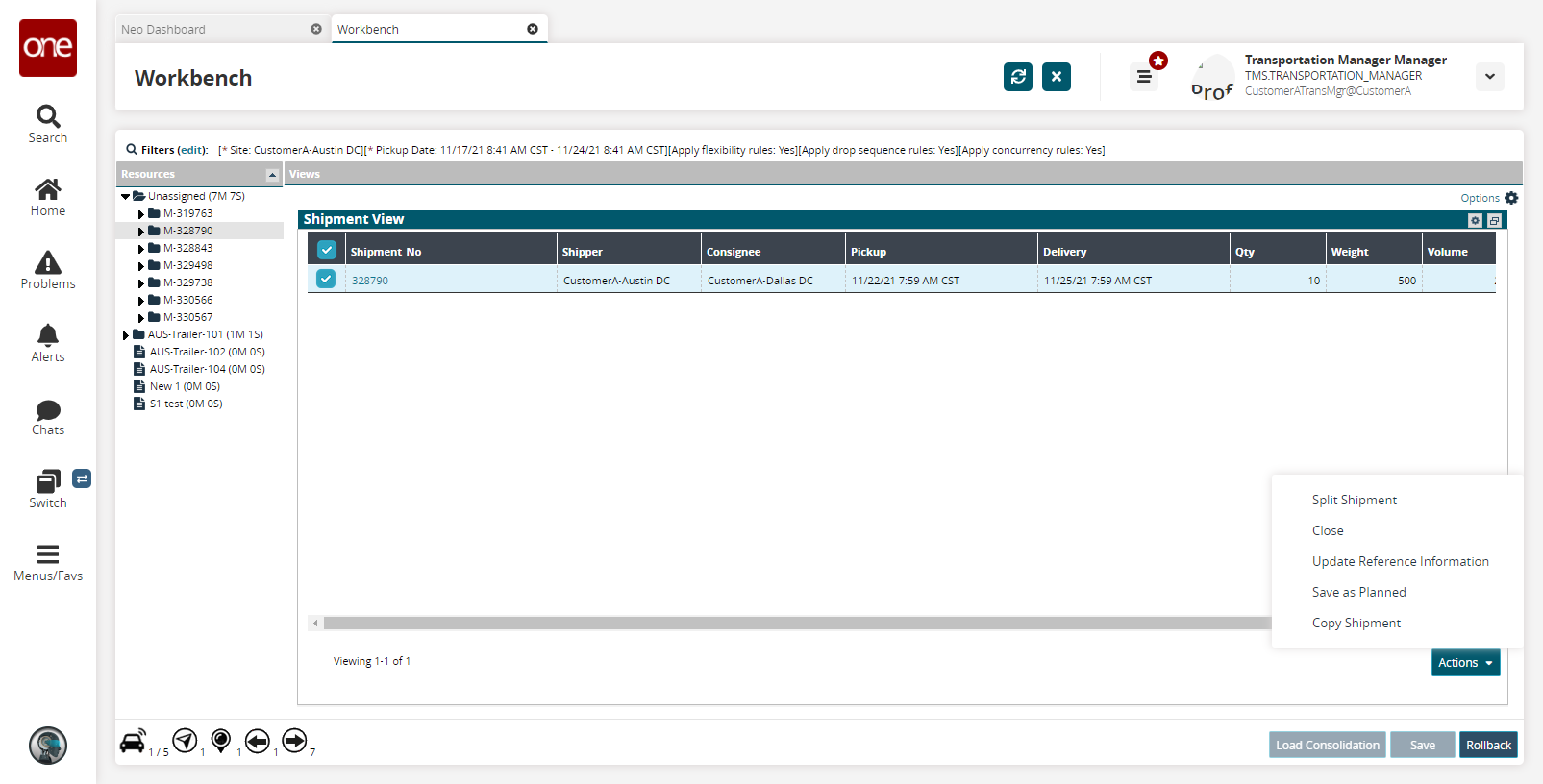
Task: Click the circled navigation arrow icon
Action: pyautogui.click(x=185, y=740)
